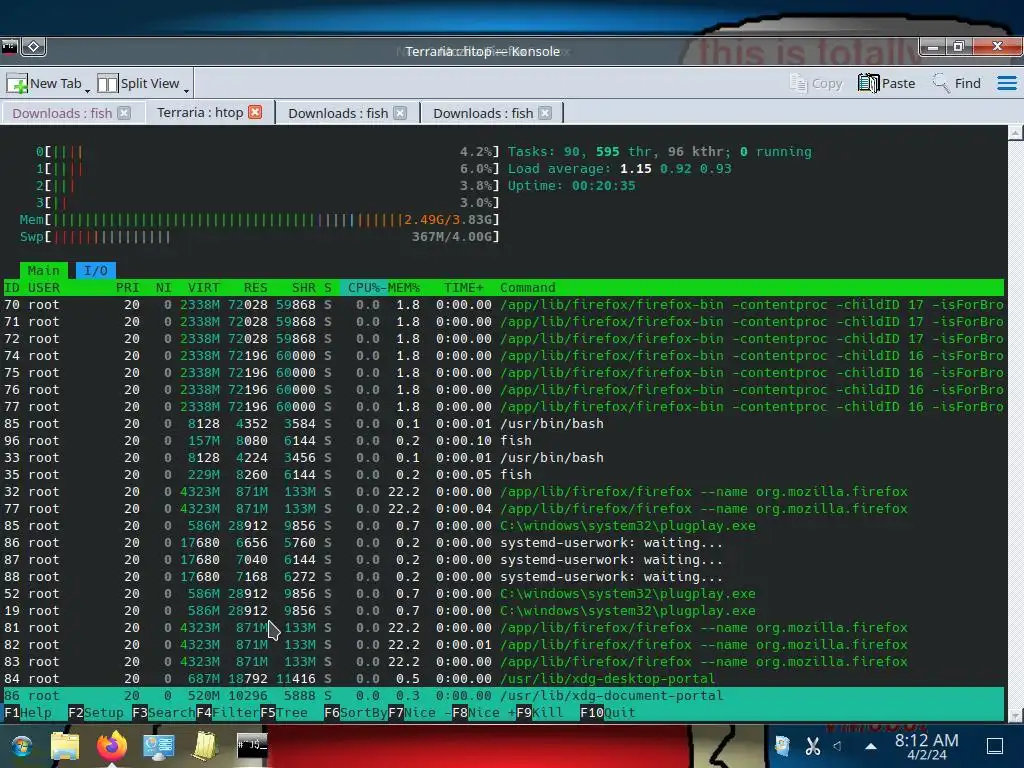Close the Terraria : htop tab
1024x768 pixels.
coord(255,112)
